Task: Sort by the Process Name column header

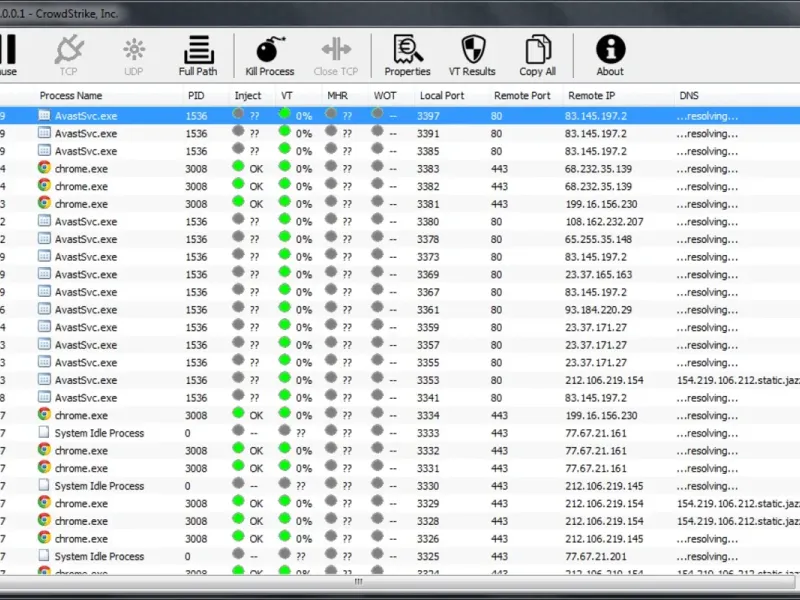Action: (x=71, y=95)
